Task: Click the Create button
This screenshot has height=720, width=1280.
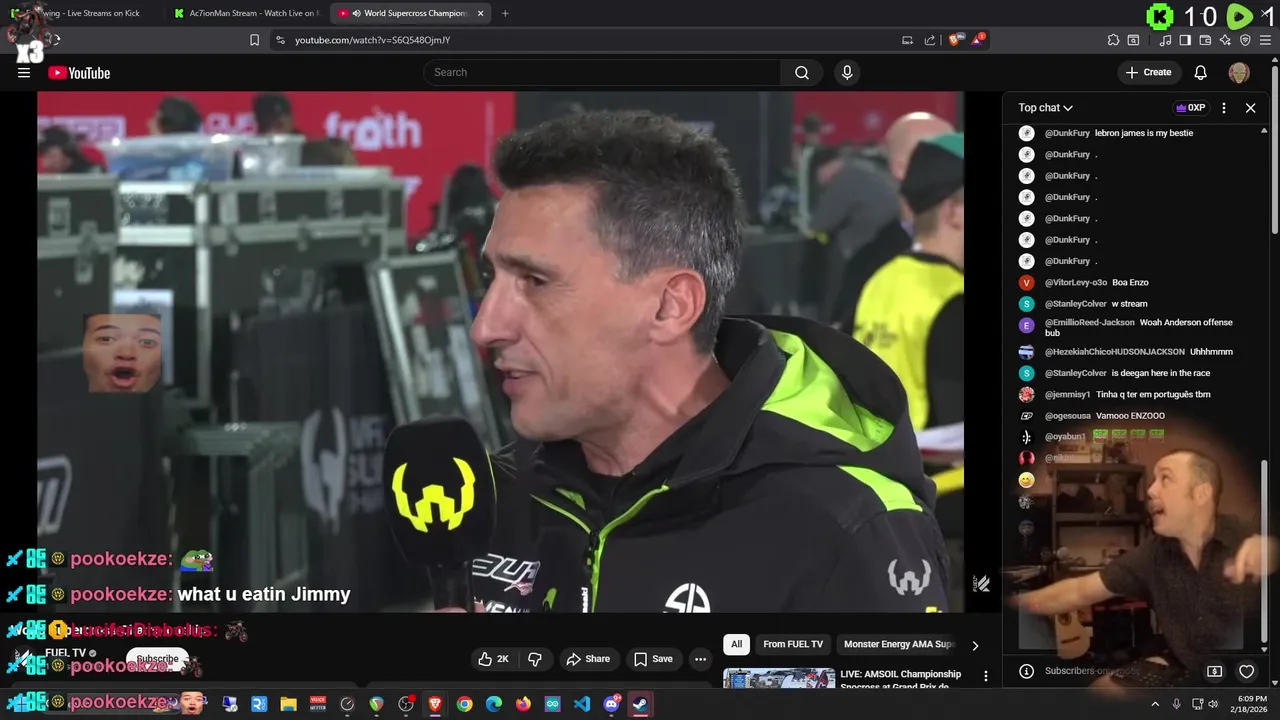Action: click(x=1148, y=72)
